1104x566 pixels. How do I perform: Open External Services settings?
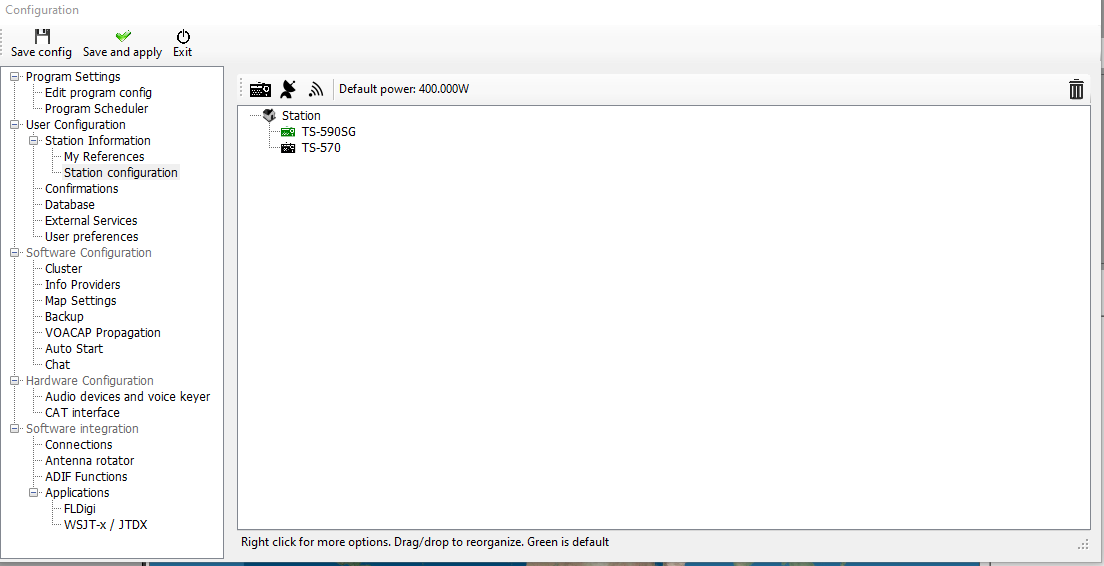[x=91, y=221]
